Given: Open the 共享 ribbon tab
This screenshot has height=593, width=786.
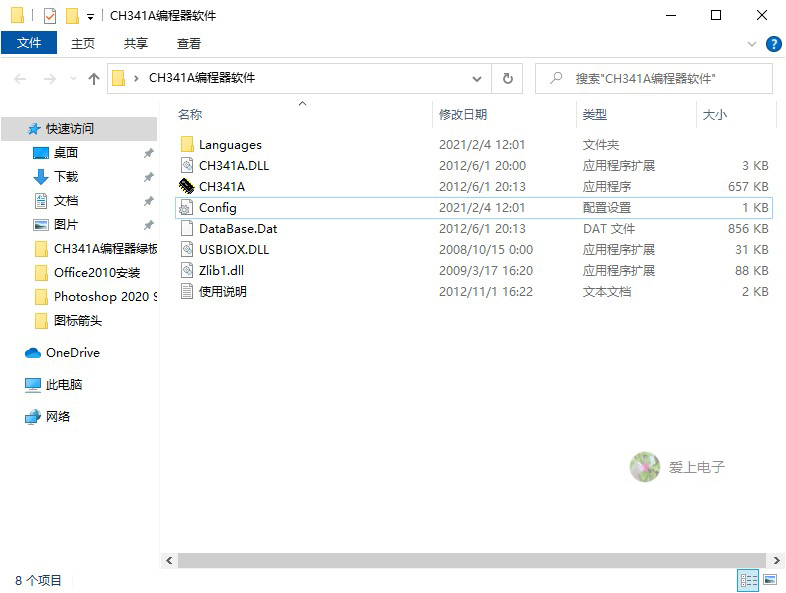Looking at the screenshot, I should point(136,44).
